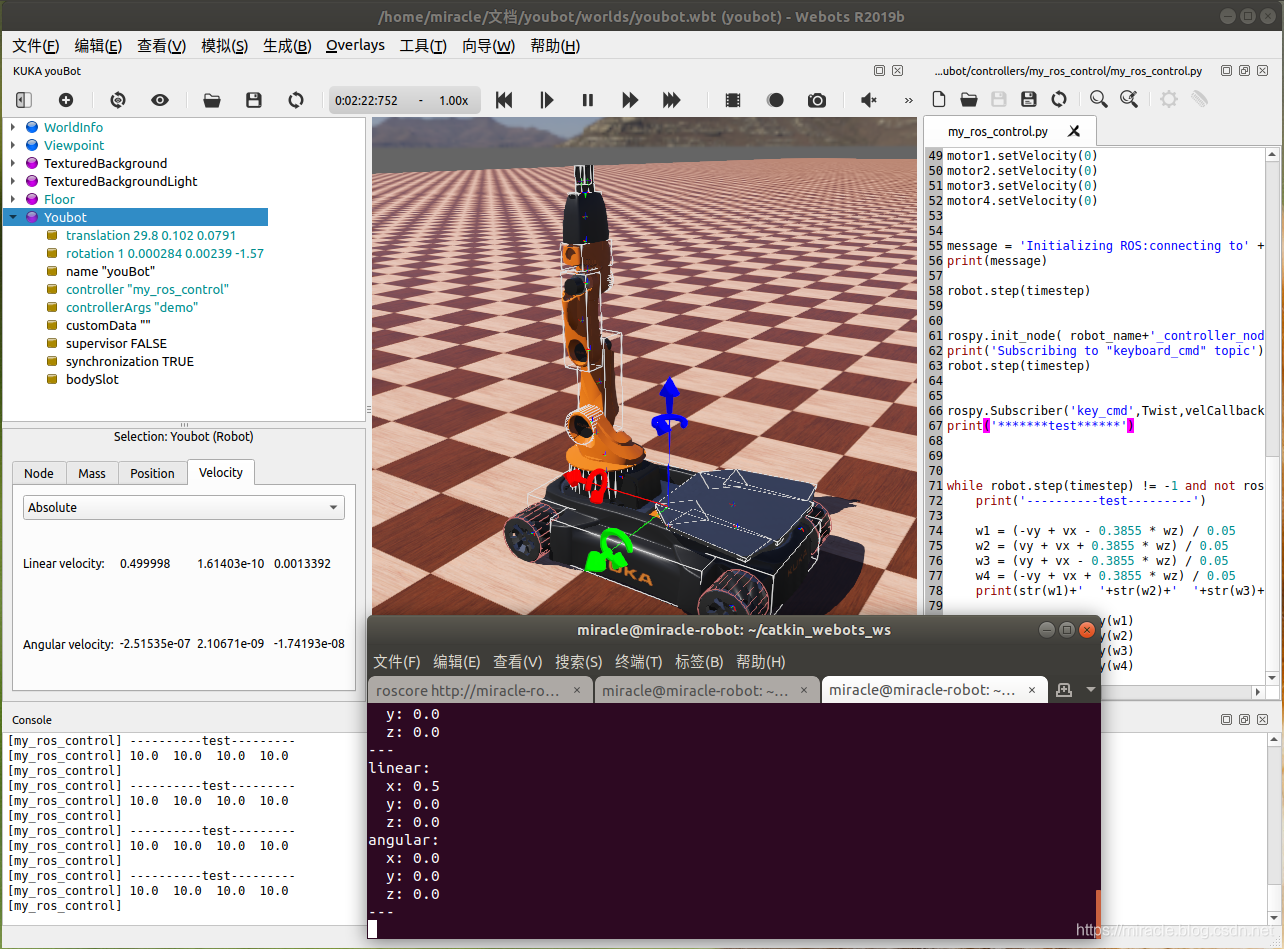Expand the TexturedBackgroundLight node
Viewport: 1284px width, 949px height.
(x=13, y=181)
